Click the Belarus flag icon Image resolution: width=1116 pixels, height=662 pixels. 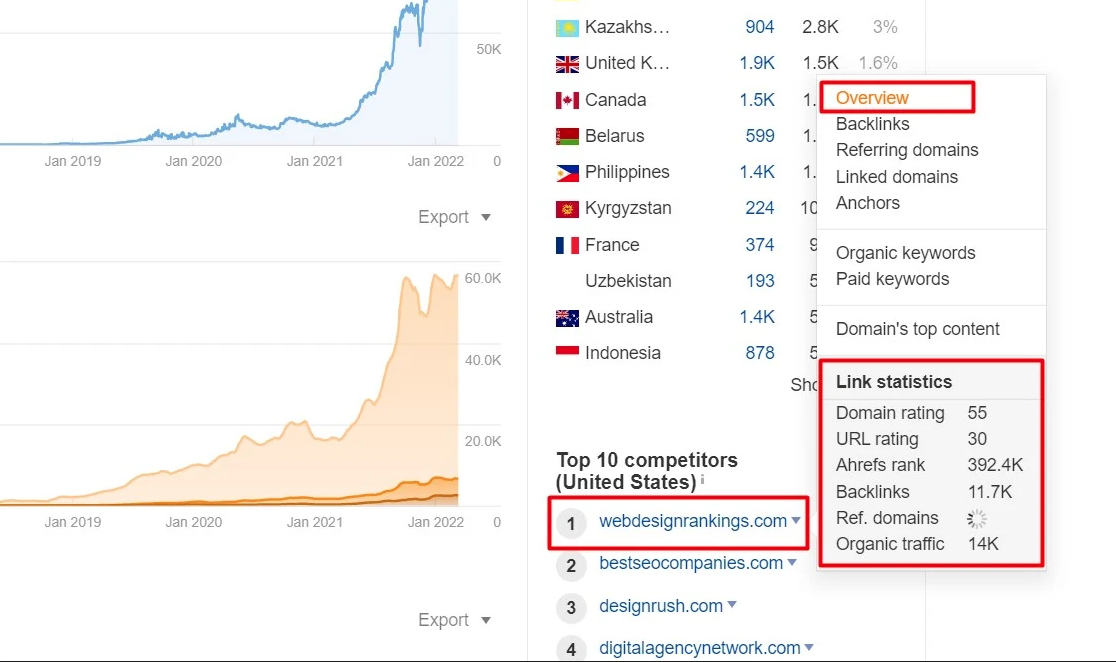[x=566, y=136]
